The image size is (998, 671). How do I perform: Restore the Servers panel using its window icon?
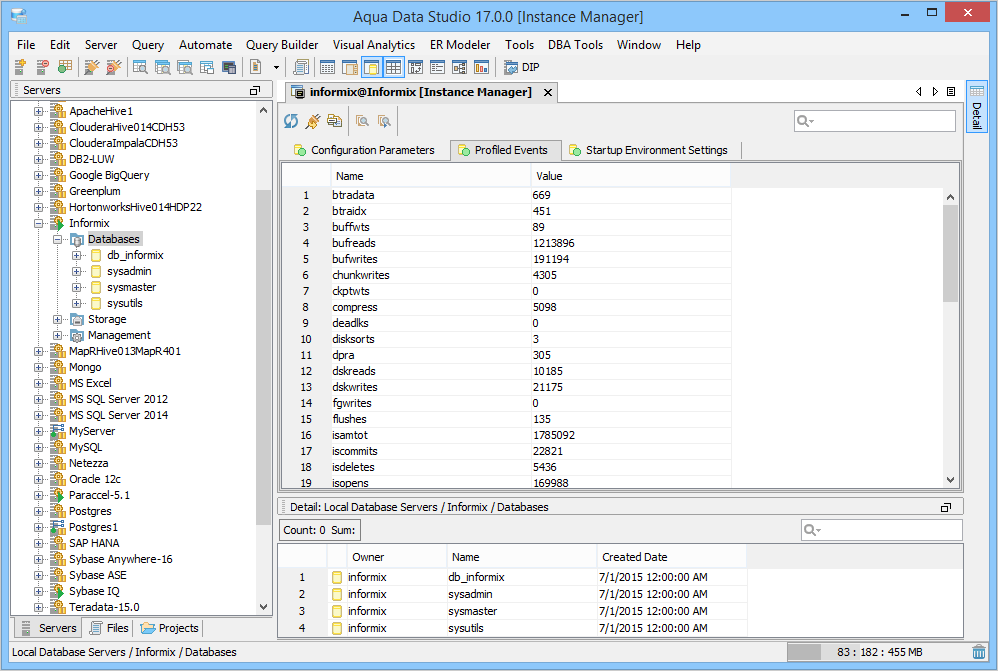255,90
